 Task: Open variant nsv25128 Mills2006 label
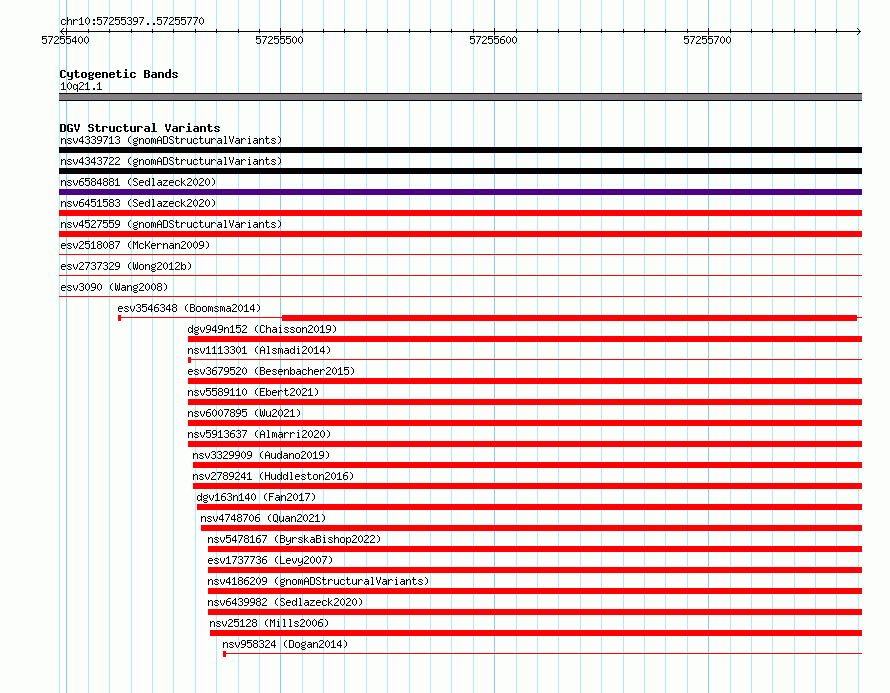(269, 623)
